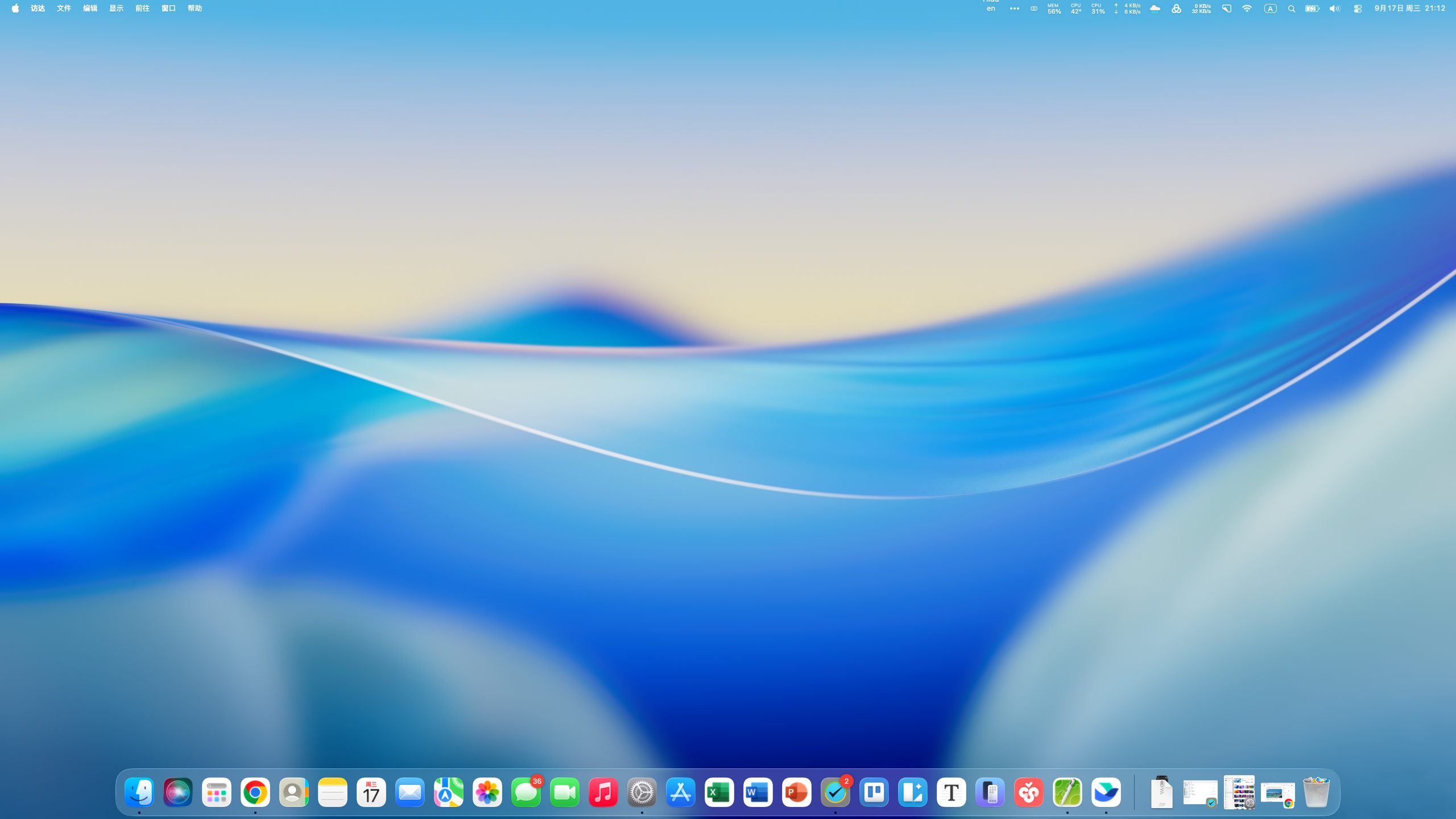1456x819 pixels.
Task: Open Google Chrome in the Dock
Action: tap(255, 792)
